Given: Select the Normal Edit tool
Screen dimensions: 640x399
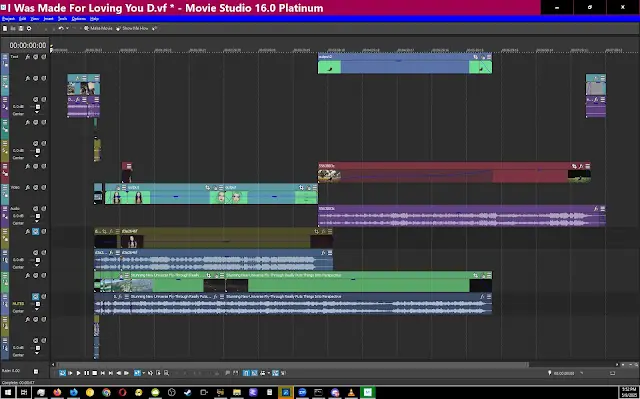Looking at the screenshot, I should click(137, 373).
